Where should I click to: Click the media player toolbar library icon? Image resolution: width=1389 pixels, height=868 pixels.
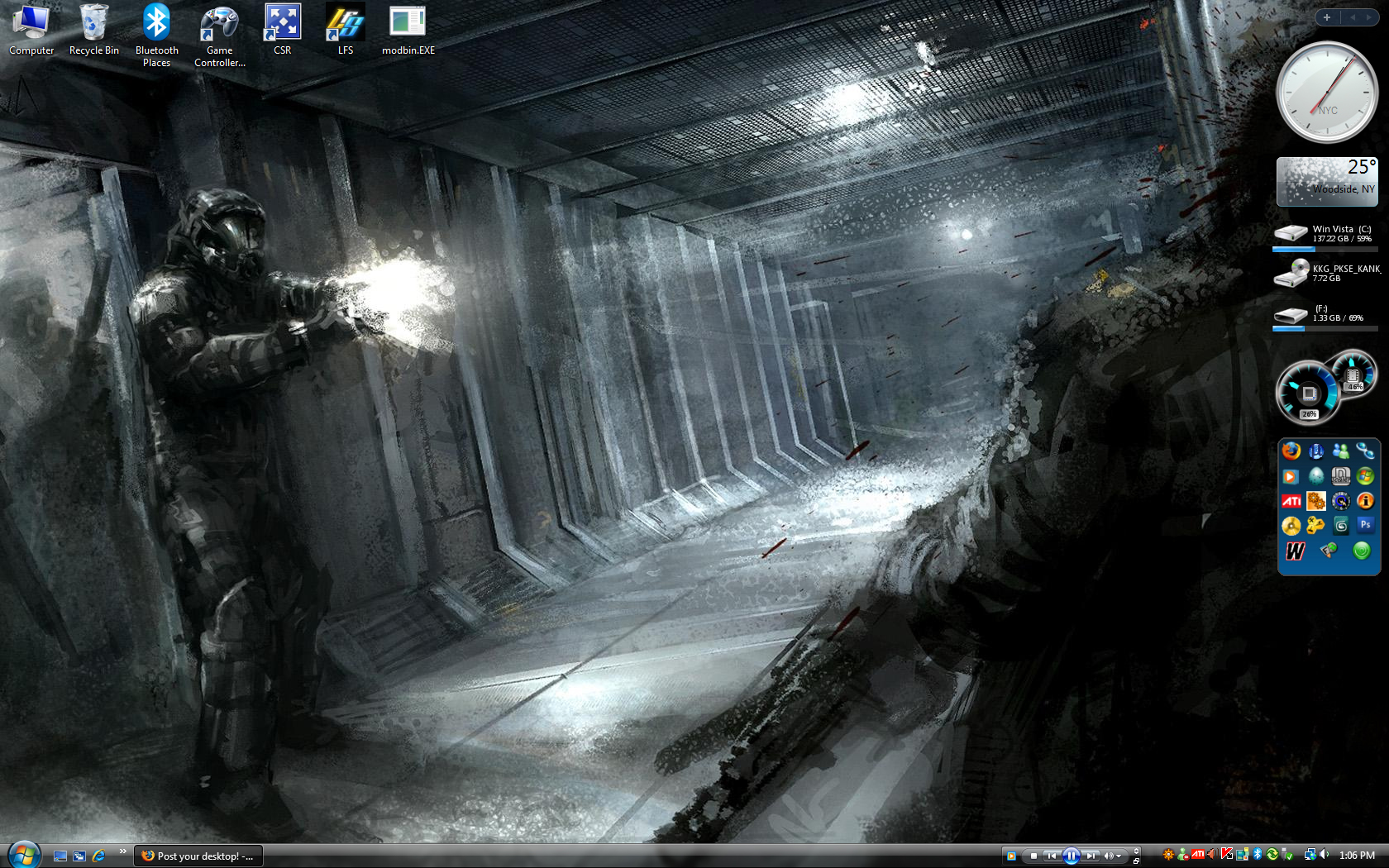click(1011, 856)
